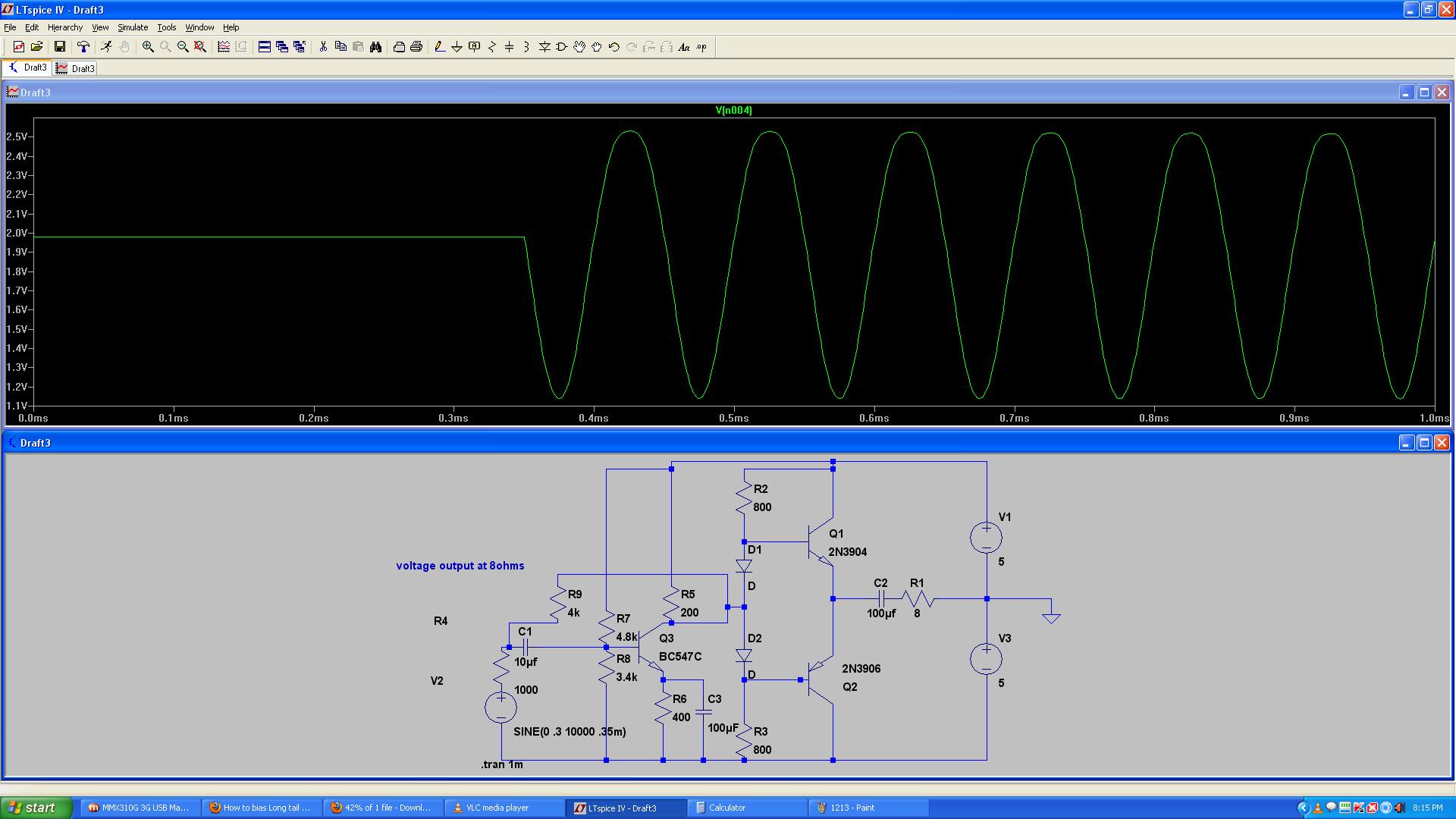Viewport: 1456px width, 819px height.
Task: Switch to the Draft3 schematic tab
Action: tap(27, 67)
